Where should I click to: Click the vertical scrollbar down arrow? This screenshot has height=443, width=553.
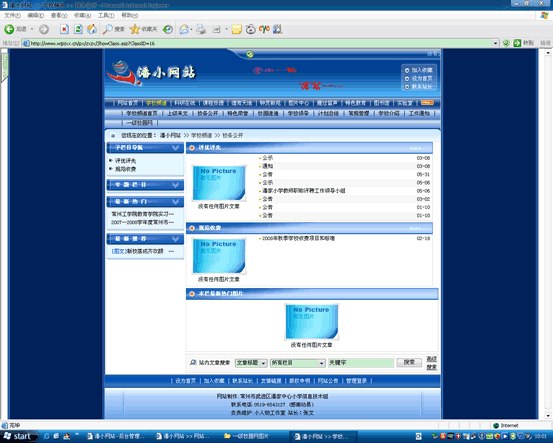(x=548, y=416)
